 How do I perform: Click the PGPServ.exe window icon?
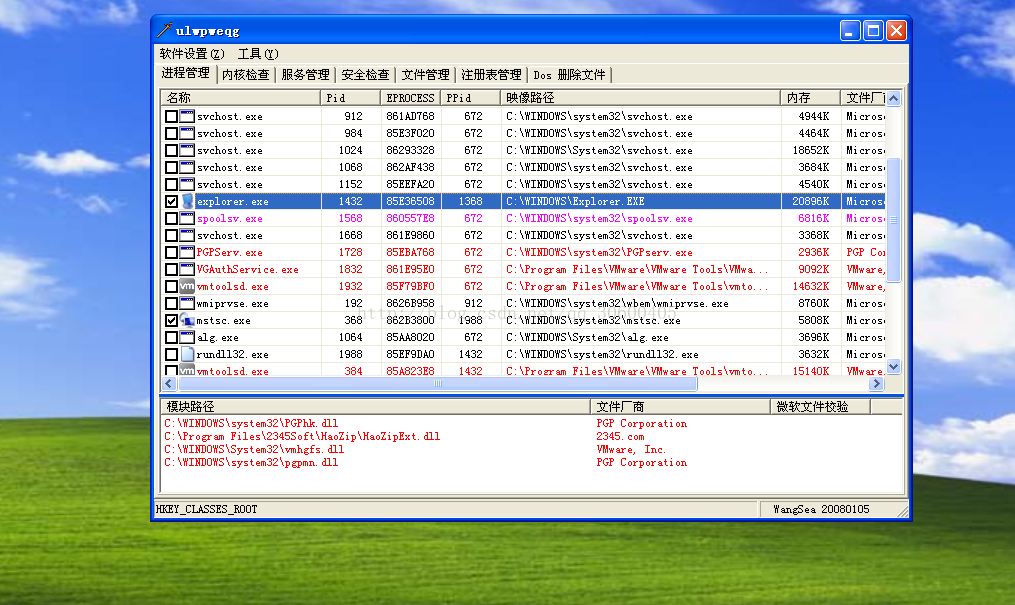point(187,252)
